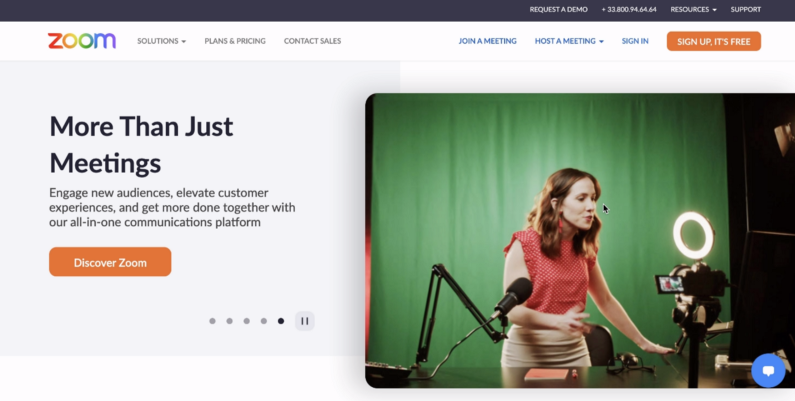Click Request a Demo link
This screenshot has width=795, height=401.
pyautogui.click(x=558, y=10)
